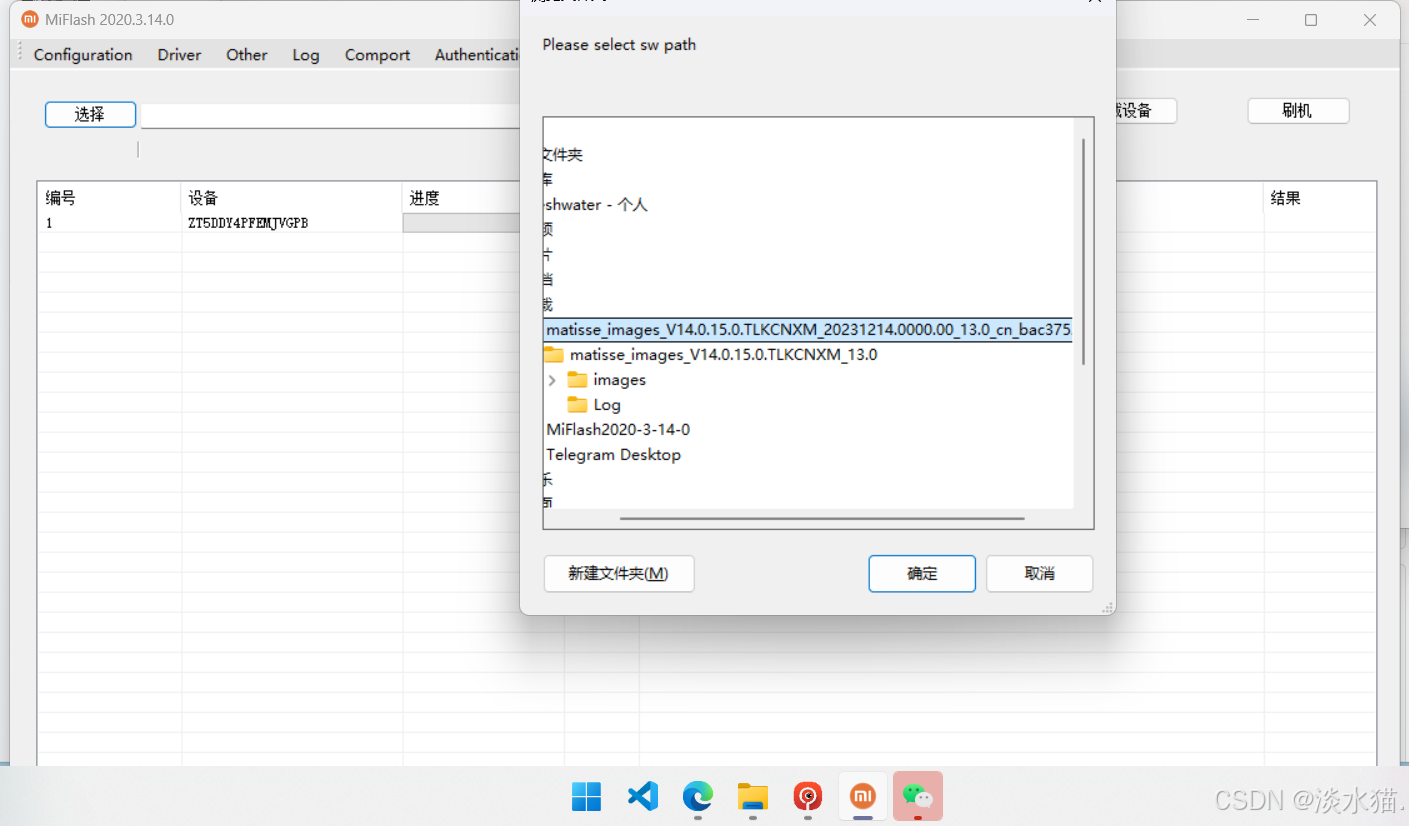This screenshot has width=1409, height=826.
Task: Click the red screen recorder taskbar icon
Action: coord(807,796)
